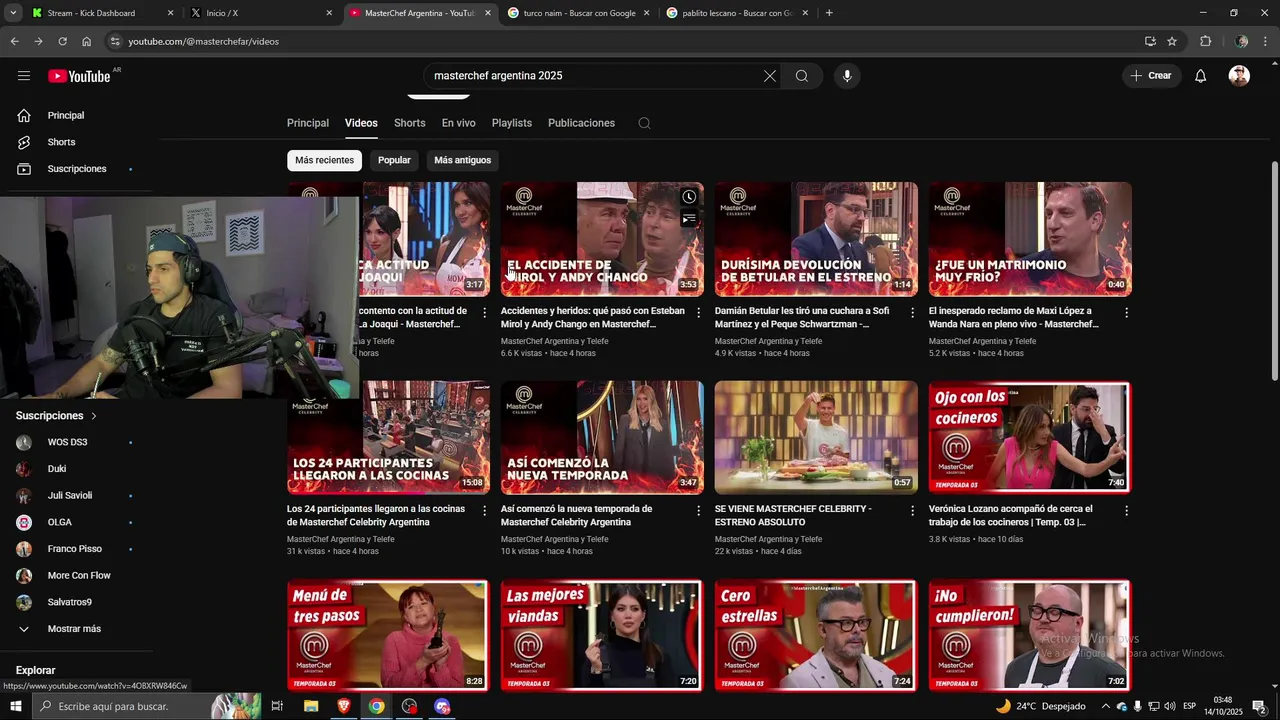The width and height of the screenshot is (1280, 720).
Task: Play Ojo con los cocineros thumbnail
Action: tap(1030, 437)
